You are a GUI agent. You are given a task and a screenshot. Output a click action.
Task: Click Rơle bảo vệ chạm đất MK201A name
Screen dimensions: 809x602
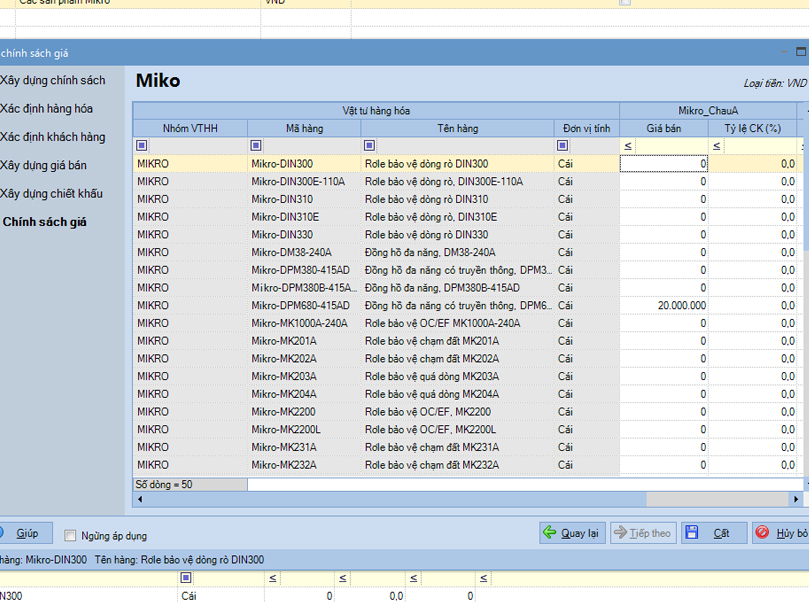432,341
